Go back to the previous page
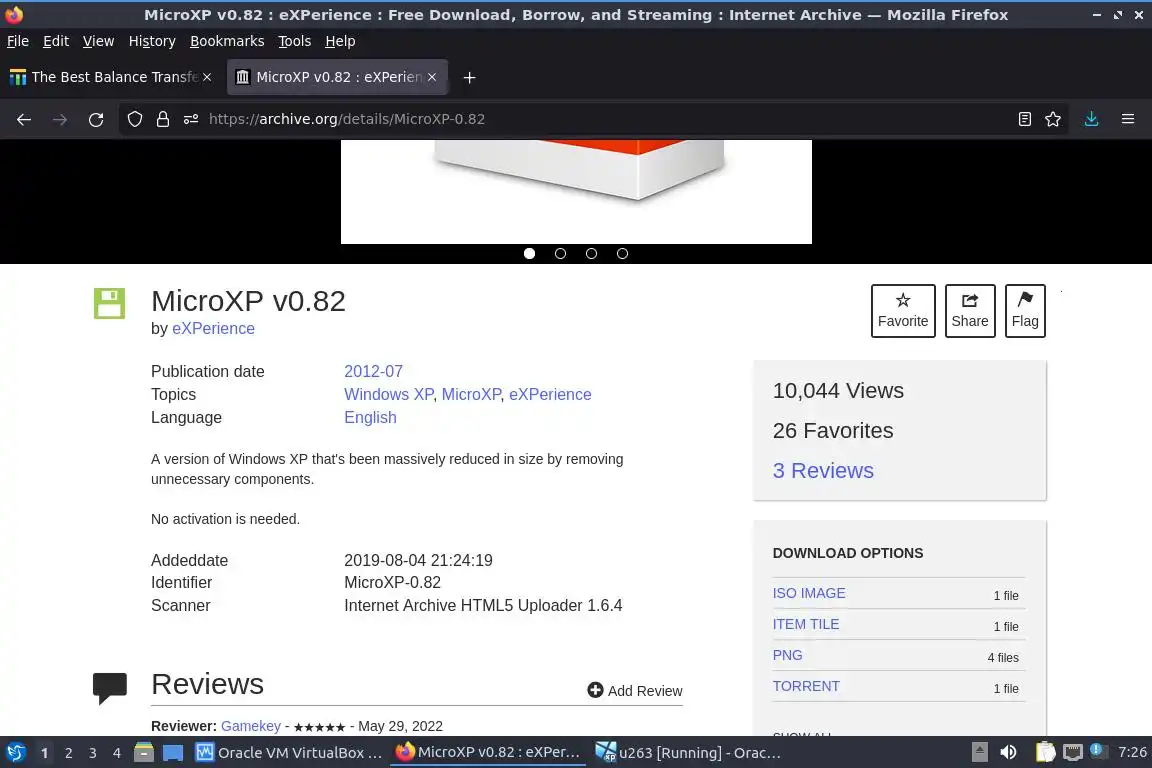 pyautogui.click(x=24, y=119)
